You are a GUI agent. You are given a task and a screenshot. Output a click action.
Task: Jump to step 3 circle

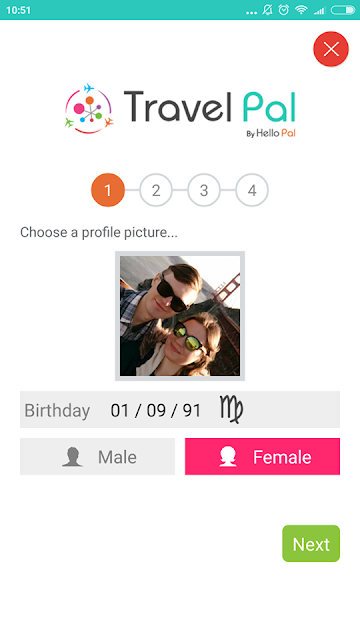point(204,190)
